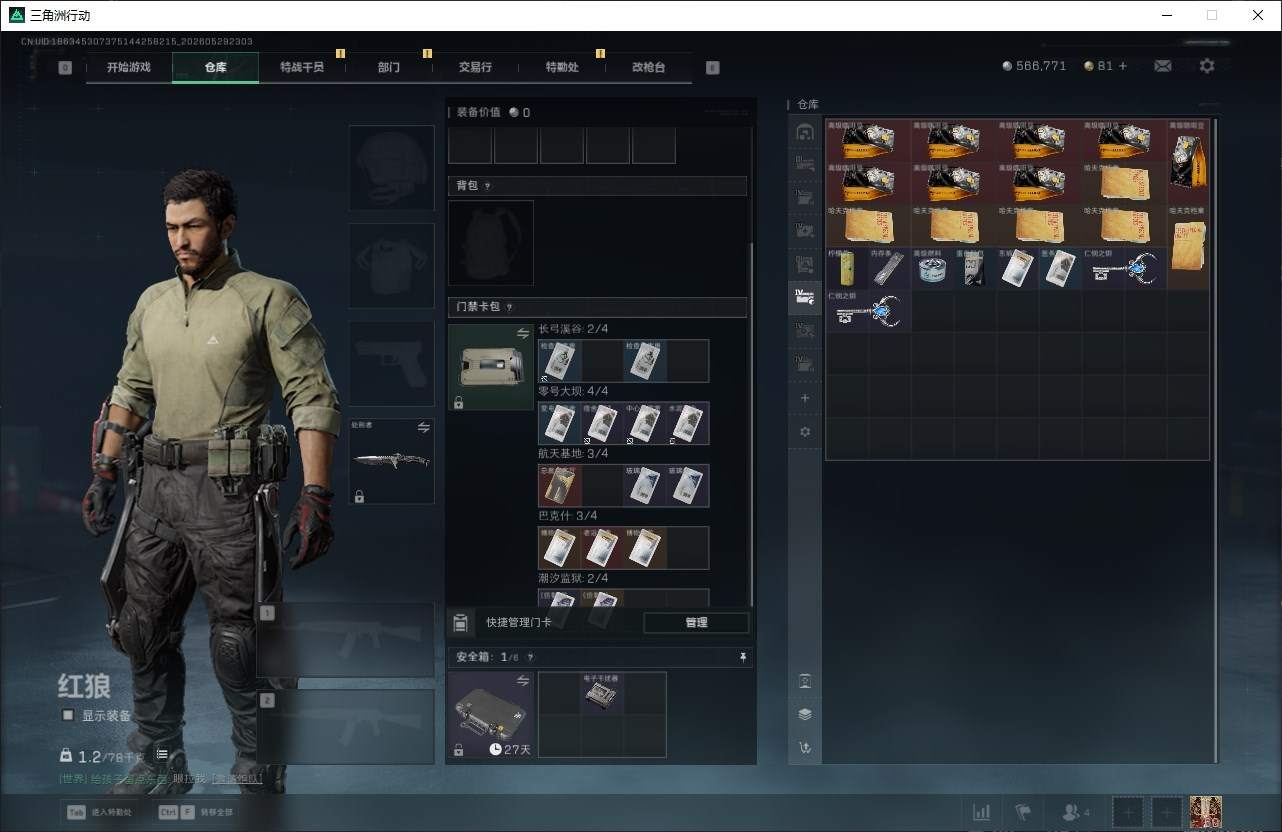Select the tall 哈夫克档案 document item

pyautogui.click(x=1188, y=247)
